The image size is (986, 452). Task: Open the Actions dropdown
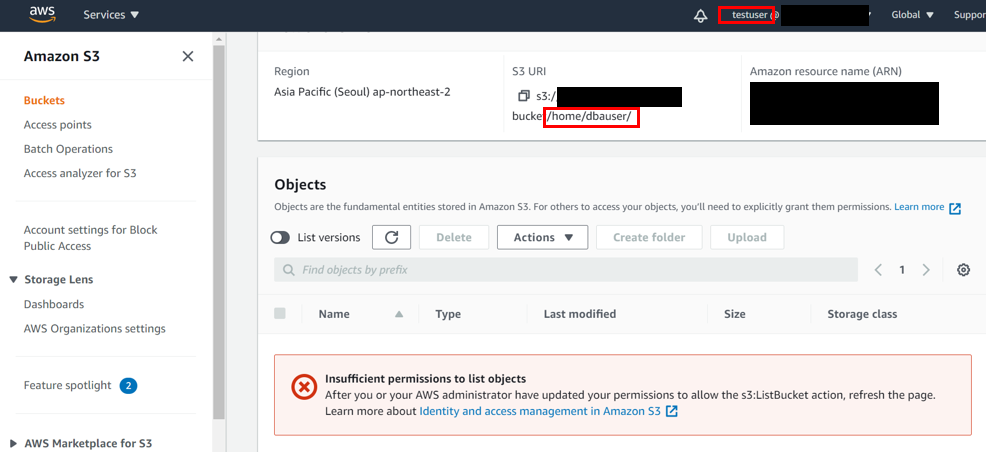(x=543, y=237)
